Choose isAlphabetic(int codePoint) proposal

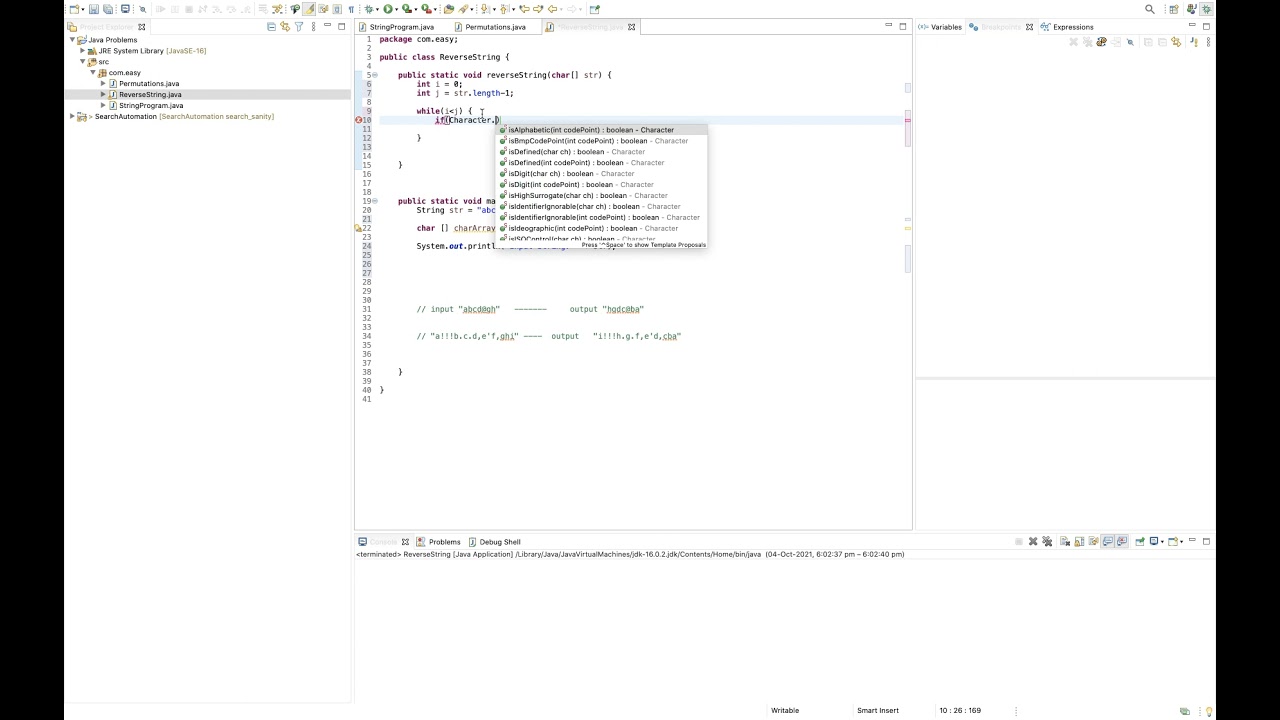(602, 130)
